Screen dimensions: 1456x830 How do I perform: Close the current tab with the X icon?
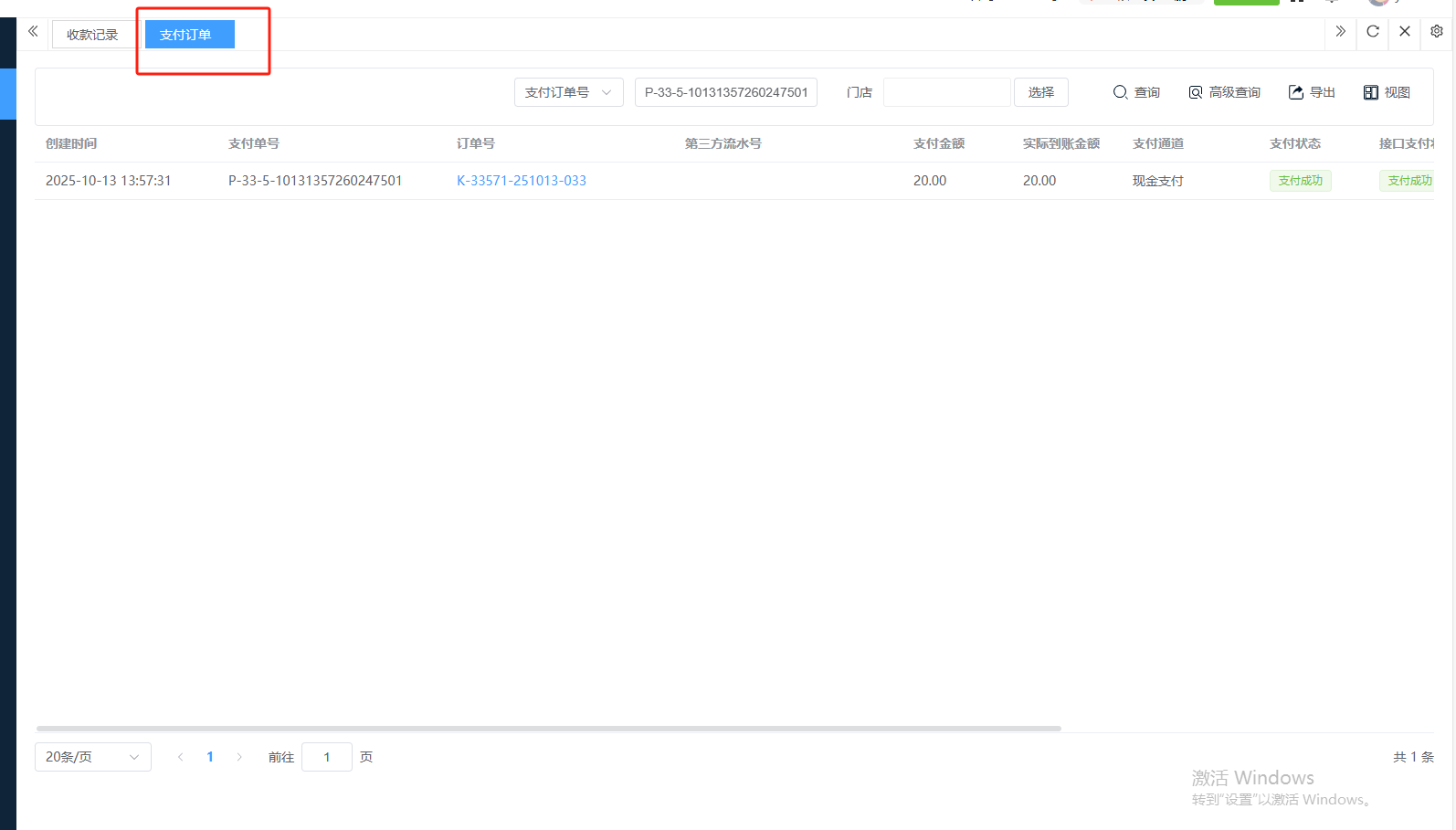pos(1405,32)
